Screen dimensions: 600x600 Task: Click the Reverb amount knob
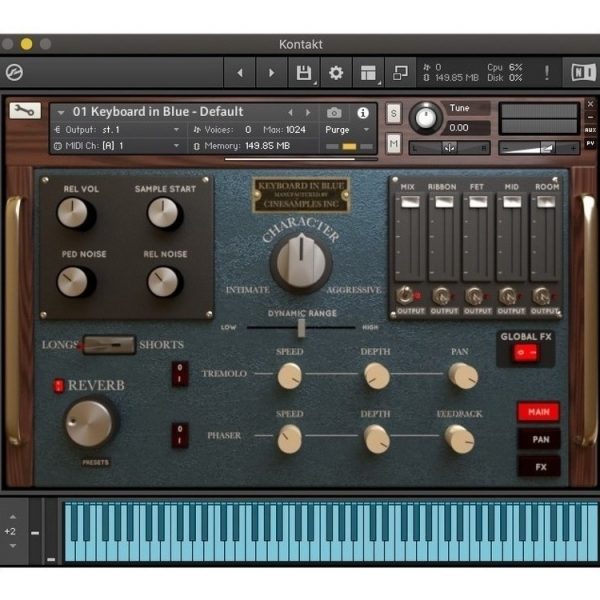pos(91,423)
